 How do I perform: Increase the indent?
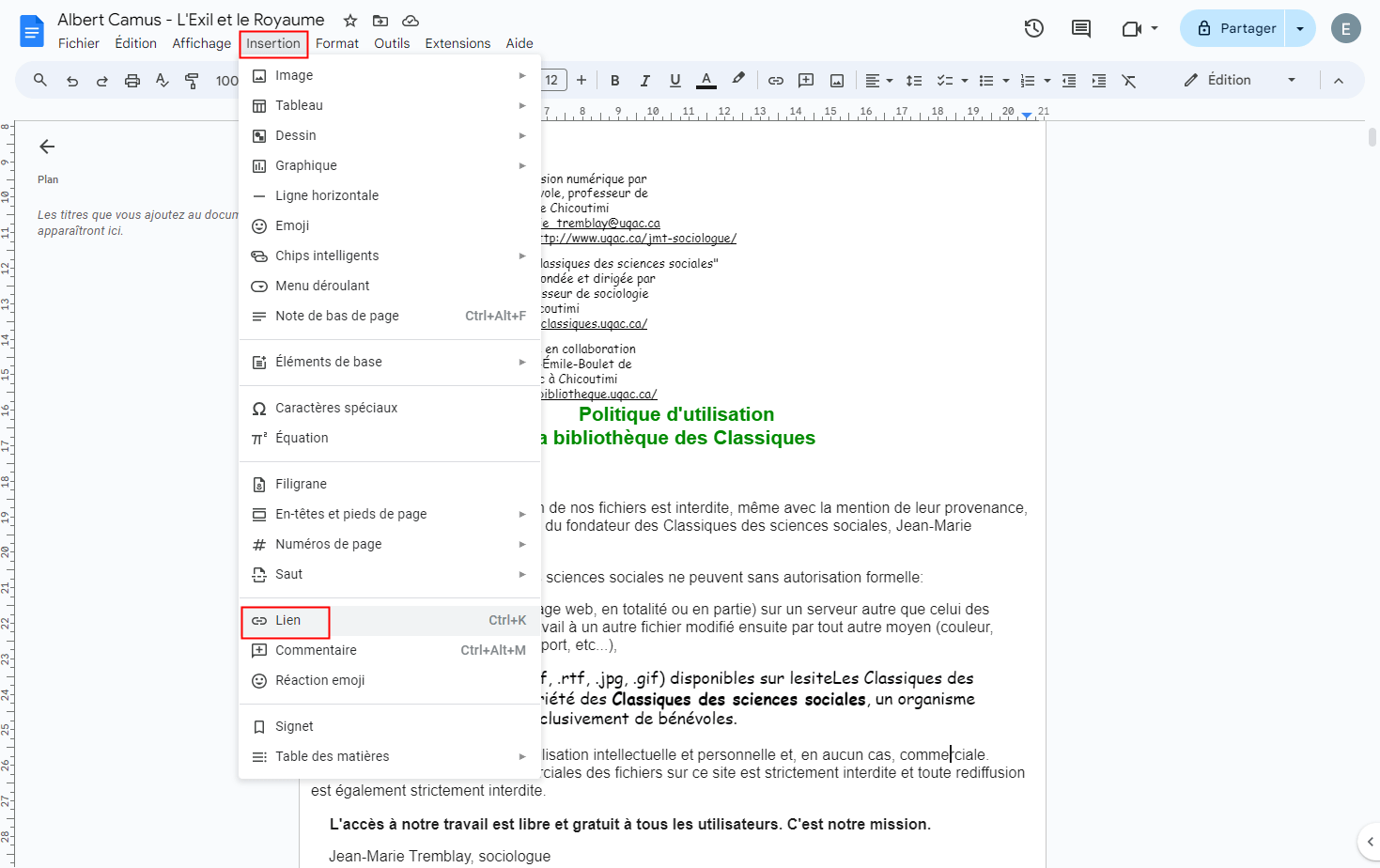pos(1099,81)
